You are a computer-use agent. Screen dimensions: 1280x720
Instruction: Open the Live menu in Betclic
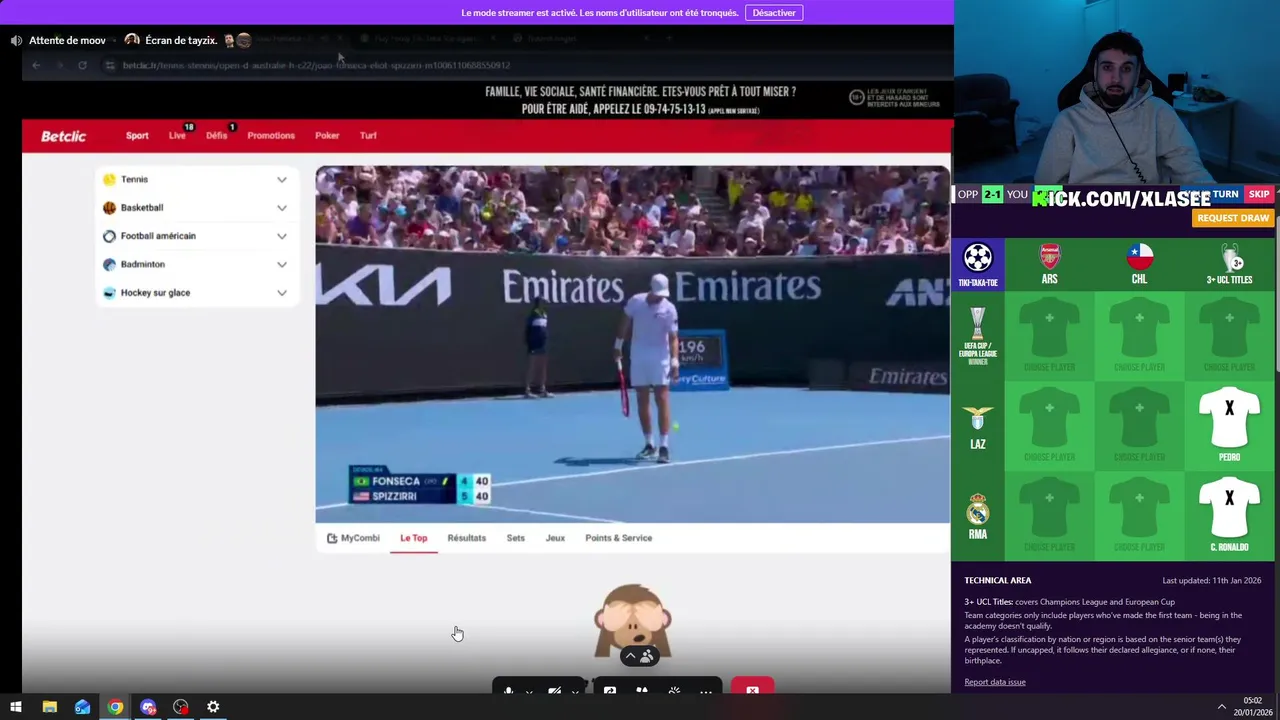(x=177, y=136)
